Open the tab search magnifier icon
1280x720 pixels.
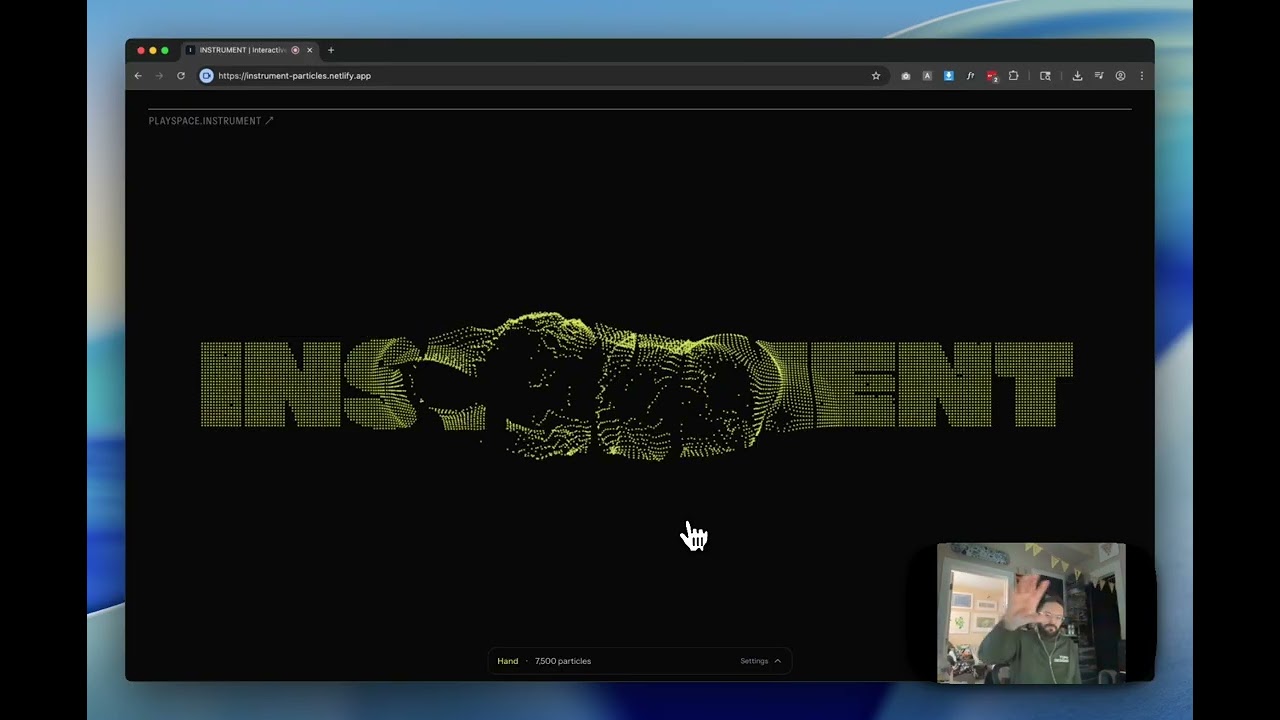[x=1045, y=76]
